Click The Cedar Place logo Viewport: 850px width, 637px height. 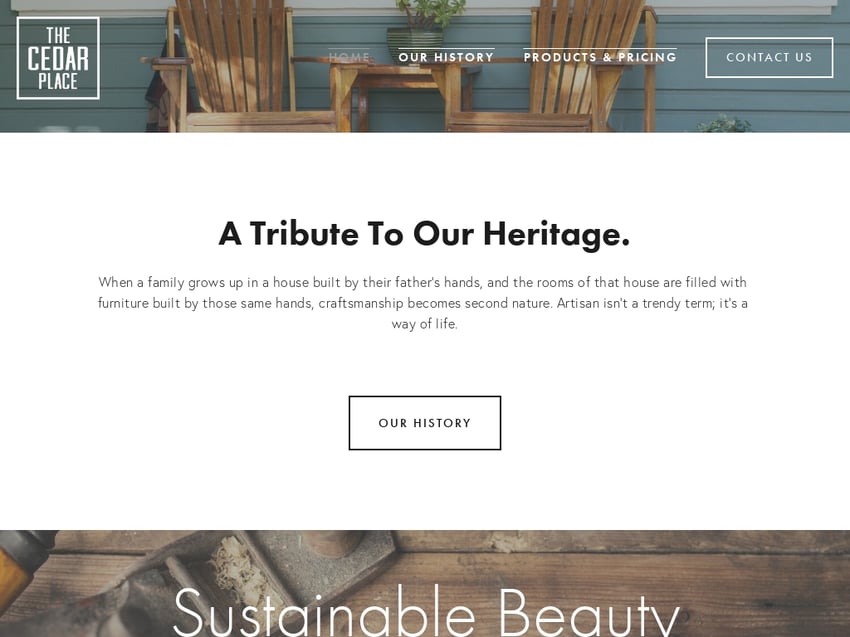(x=58, y=58)
